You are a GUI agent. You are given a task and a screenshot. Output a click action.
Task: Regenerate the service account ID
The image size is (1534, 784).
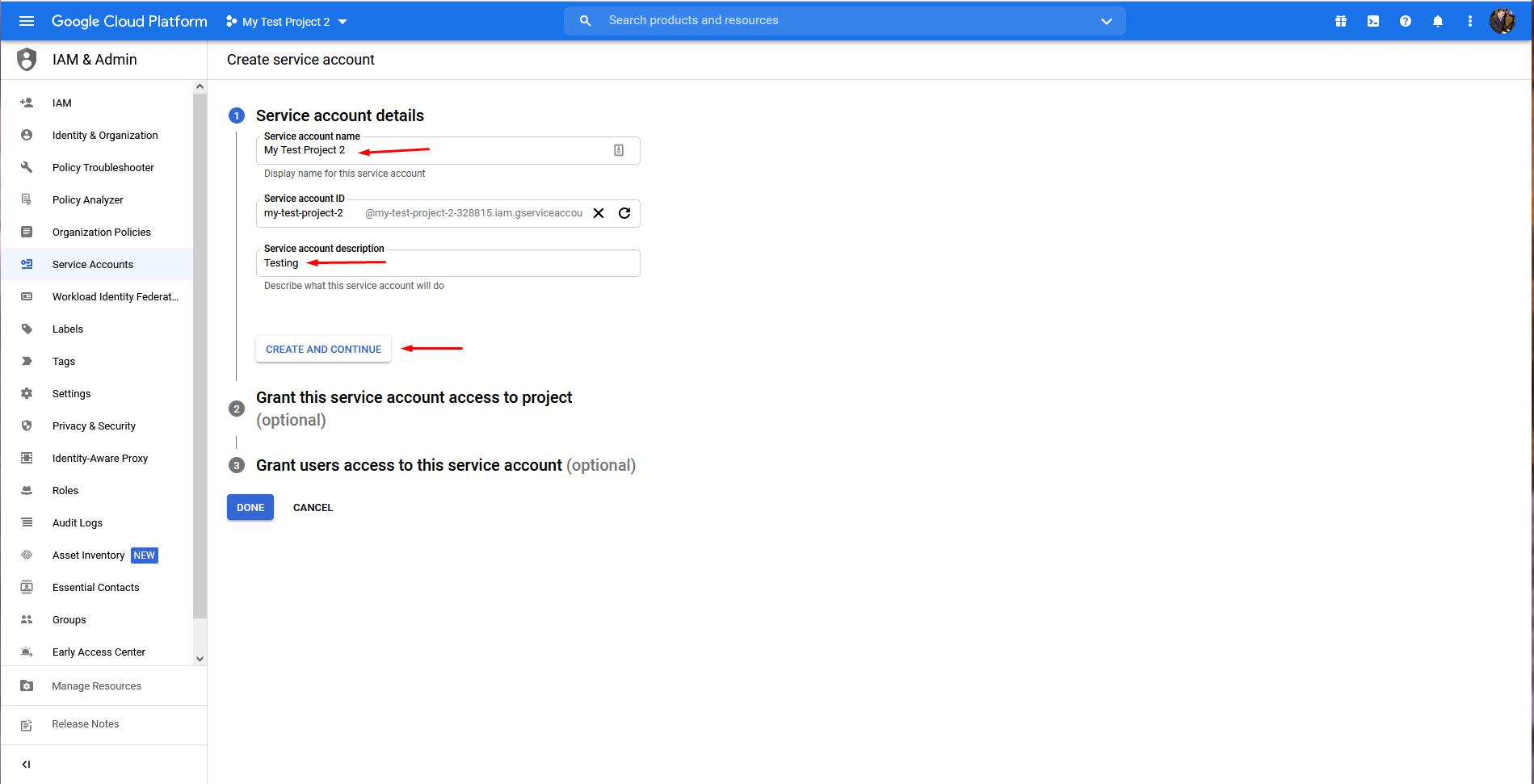[624, 213]
